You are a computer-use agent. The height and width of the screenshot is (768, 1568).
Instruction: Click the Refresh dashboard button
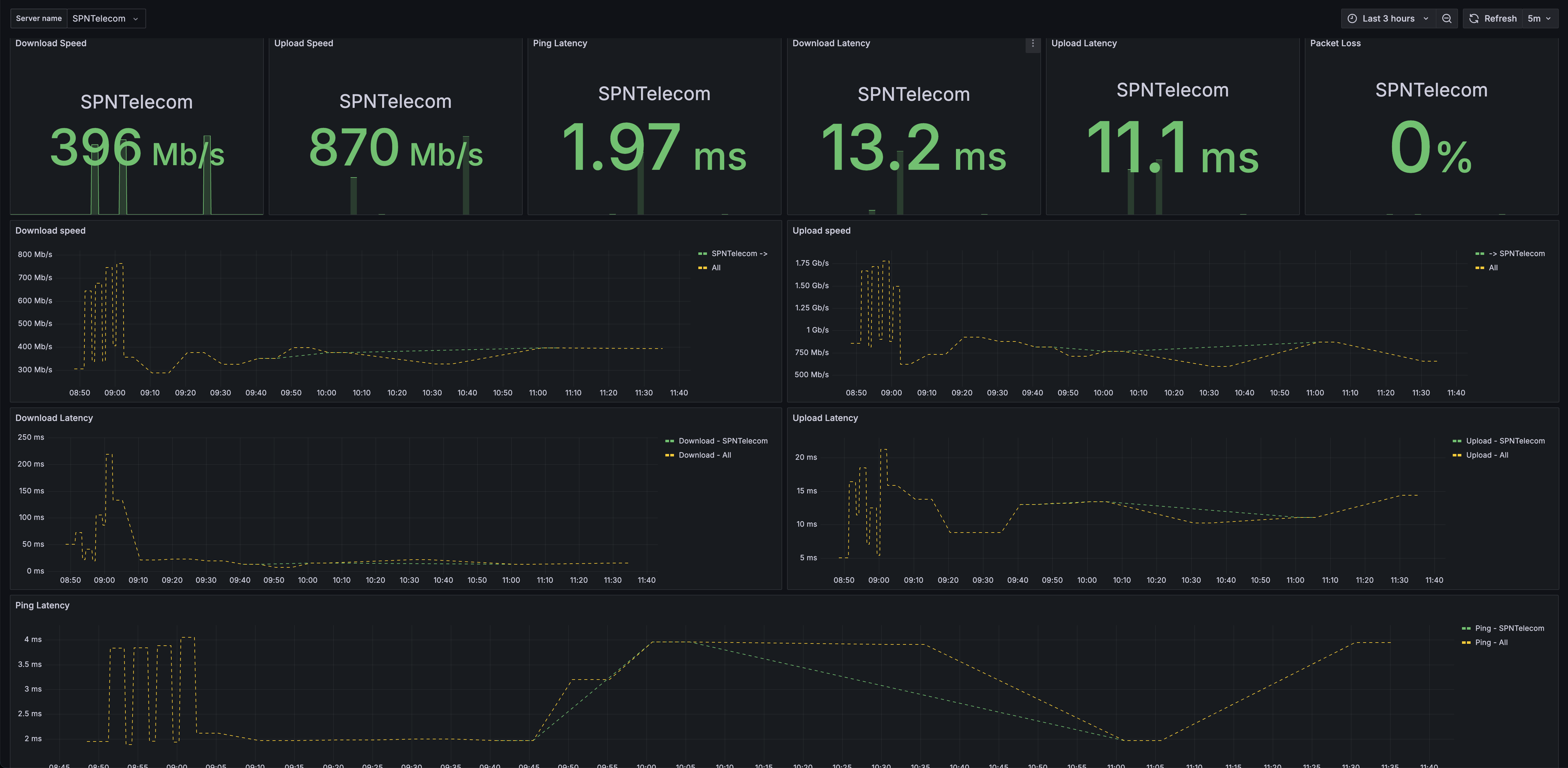(1492, 18)
